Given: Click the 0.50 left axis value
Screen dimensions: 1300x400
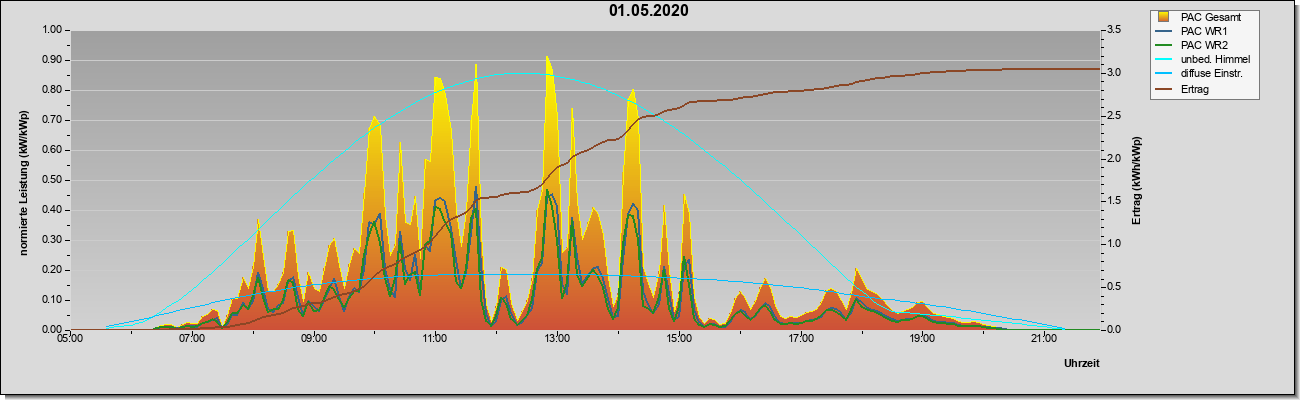Looking at the screenshot, I should pos(52,180).
